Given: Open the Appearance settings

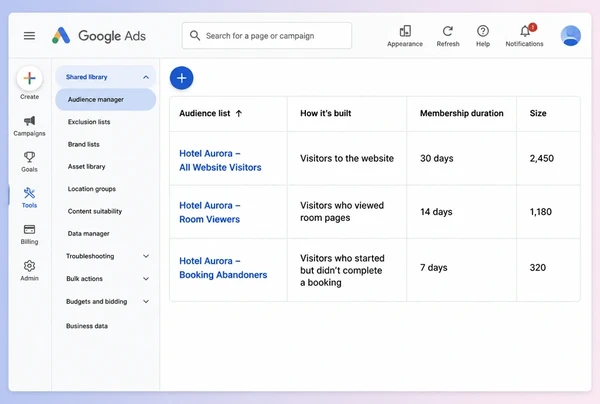Looking at the screenshot, I should click(405, 36).
